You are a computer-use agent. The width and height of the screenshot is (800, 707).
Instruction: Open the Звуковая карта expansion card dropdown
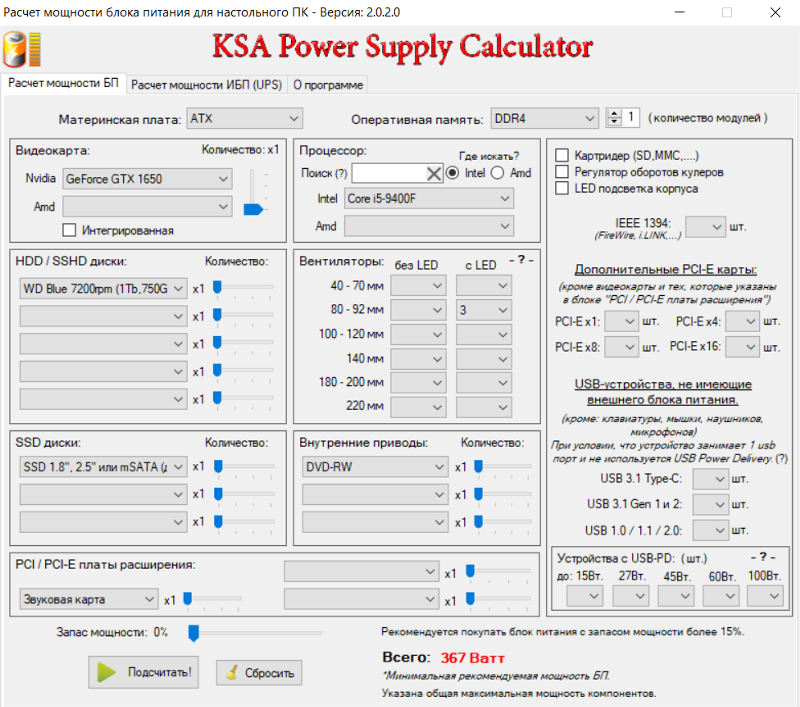89,599
